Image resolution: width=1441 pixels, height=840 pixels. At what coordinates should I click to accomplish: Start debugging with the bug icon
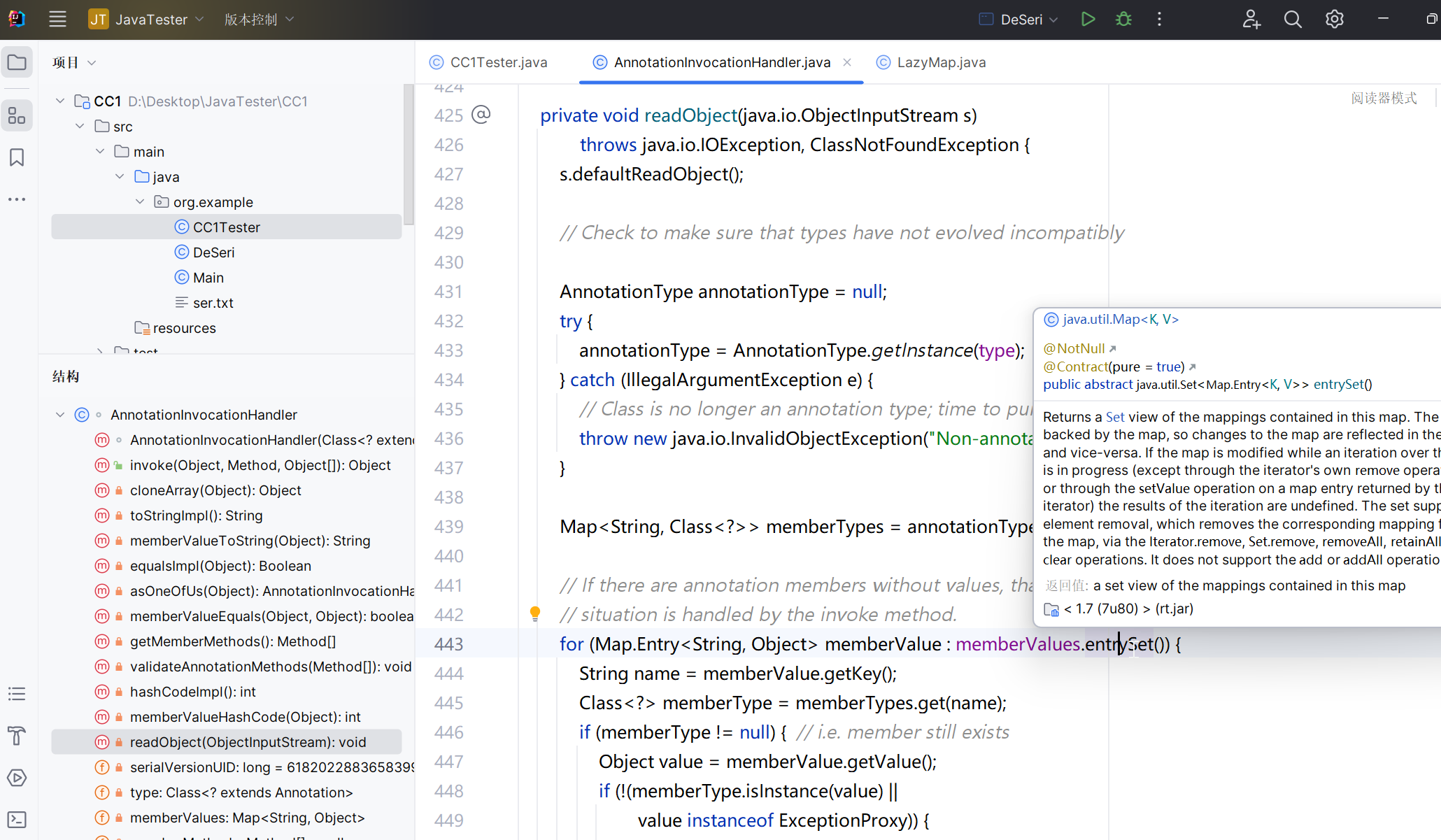pos(1123,20)
